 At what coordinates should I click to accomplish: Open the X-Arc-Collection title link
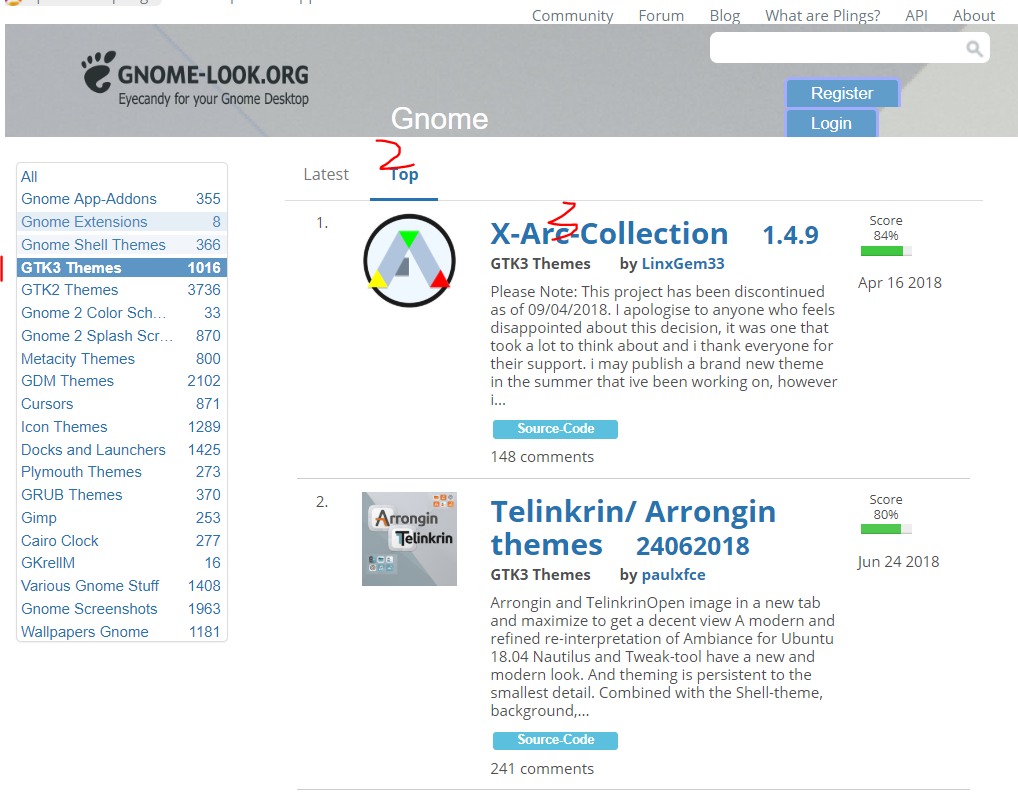[609, 234]
